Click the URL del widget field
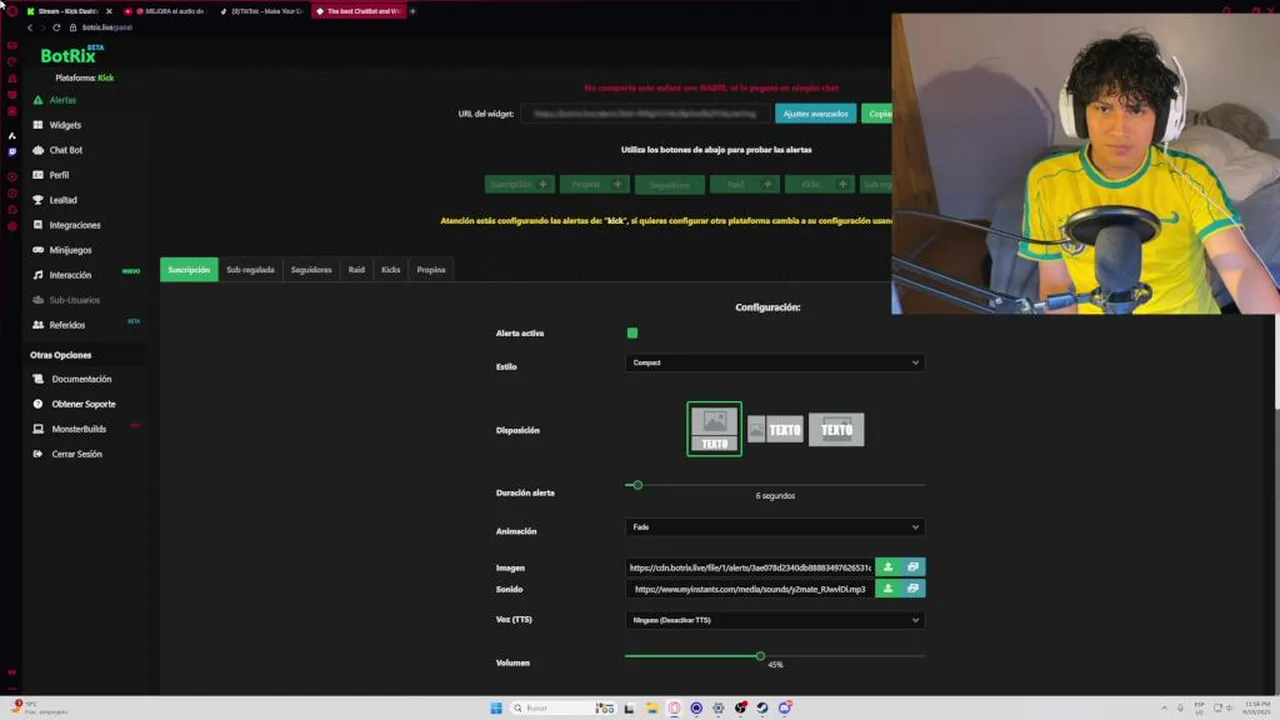Image resolution: width=1280 pixels, height=720 pixels. click(645, 114)
